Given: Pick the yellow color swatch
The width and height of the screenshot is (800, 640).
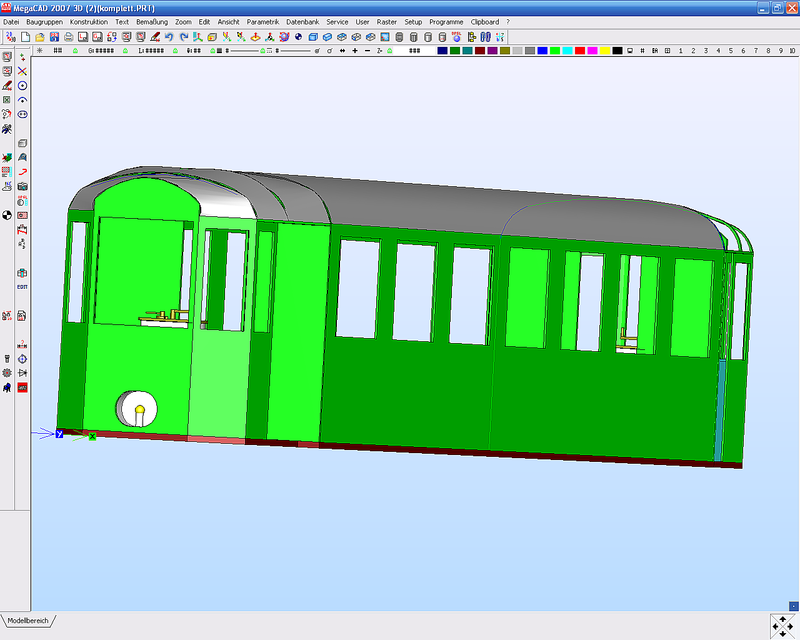Looking at the screenshot, I should click(605, 51).
